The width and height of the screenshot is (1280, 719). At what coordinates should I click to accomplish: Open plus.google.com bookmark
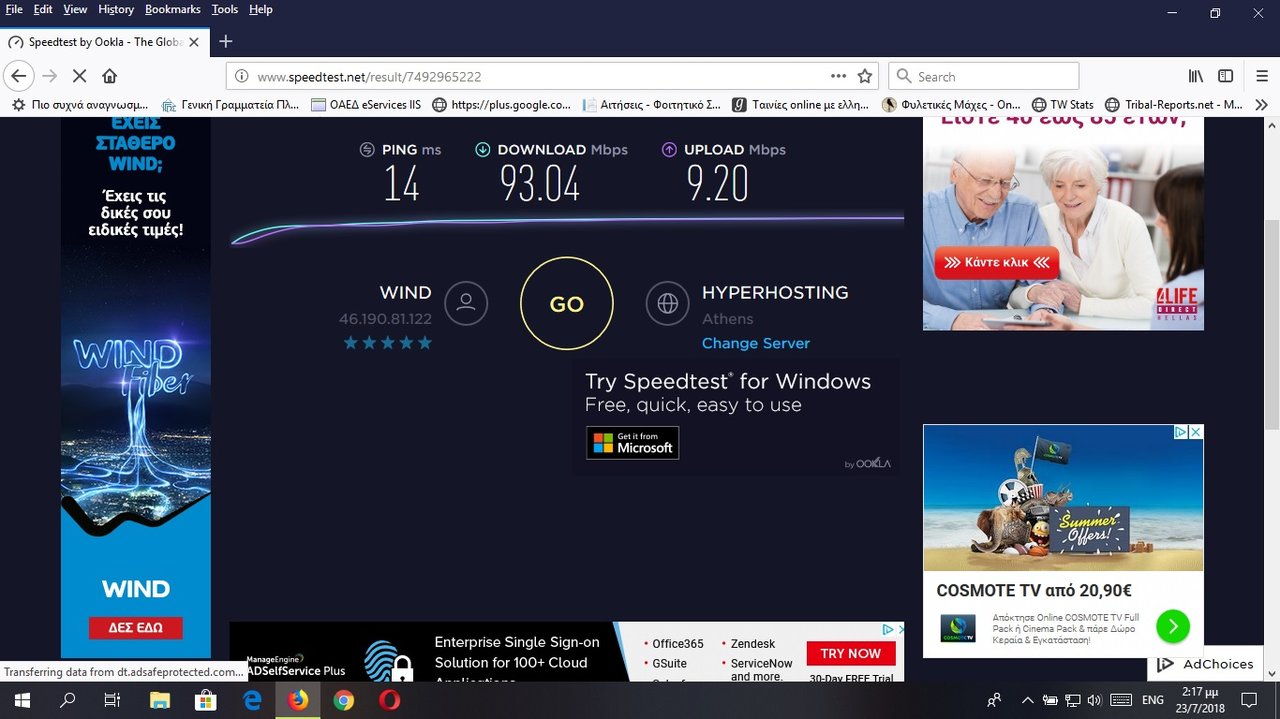coord(502,104)
